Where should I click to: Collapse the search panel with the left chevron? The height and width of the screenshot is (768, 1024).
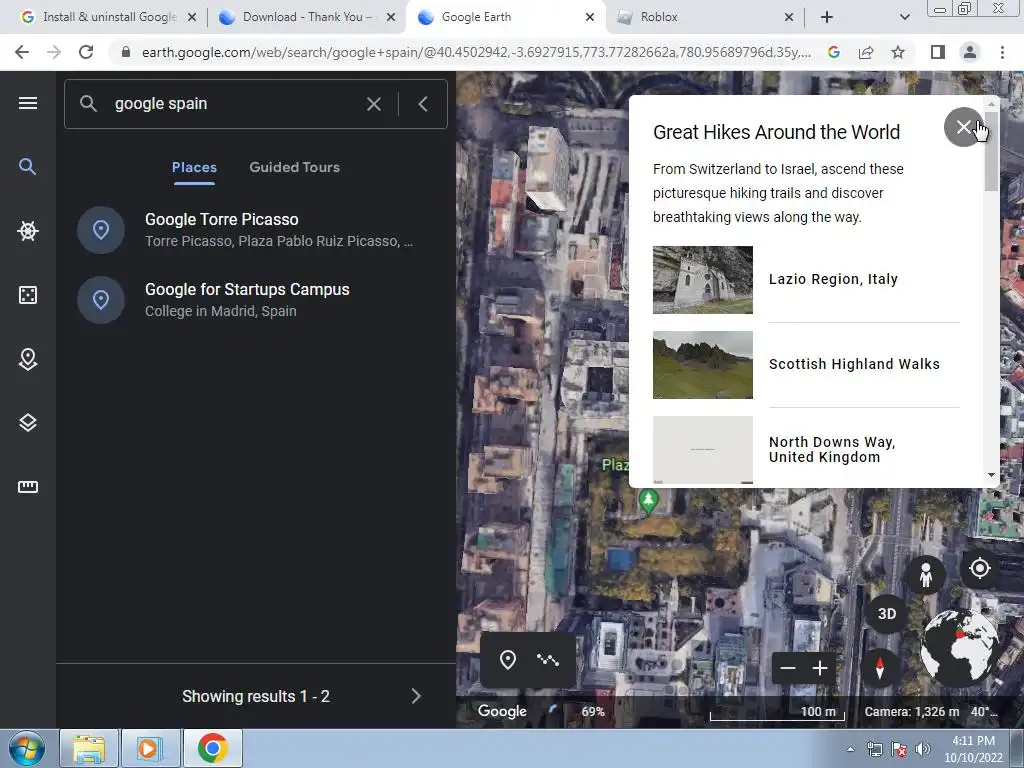tap(423, 104)
